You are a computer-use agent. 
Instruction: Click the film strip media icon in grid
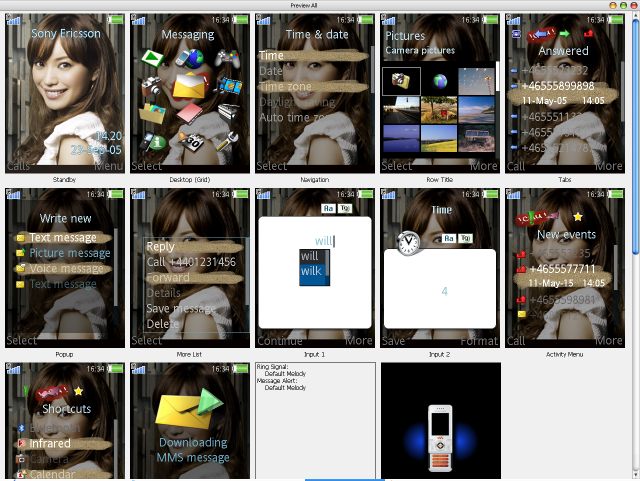[x=229, y=85]
